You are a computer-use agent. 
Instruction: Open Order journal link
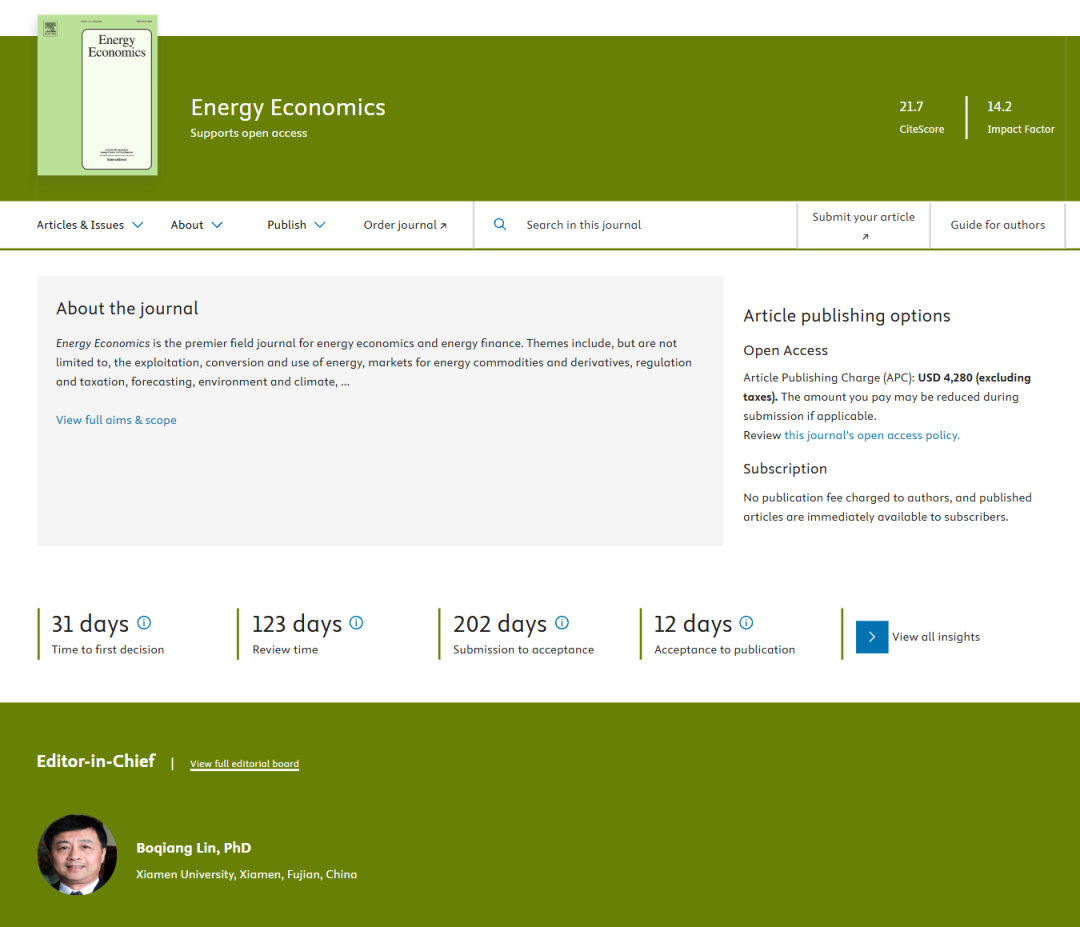click(x=405, y=225)
